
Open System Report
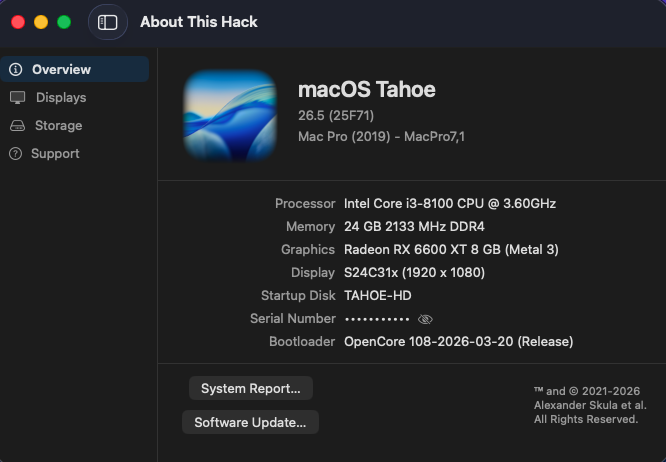[x=251, y=388]
